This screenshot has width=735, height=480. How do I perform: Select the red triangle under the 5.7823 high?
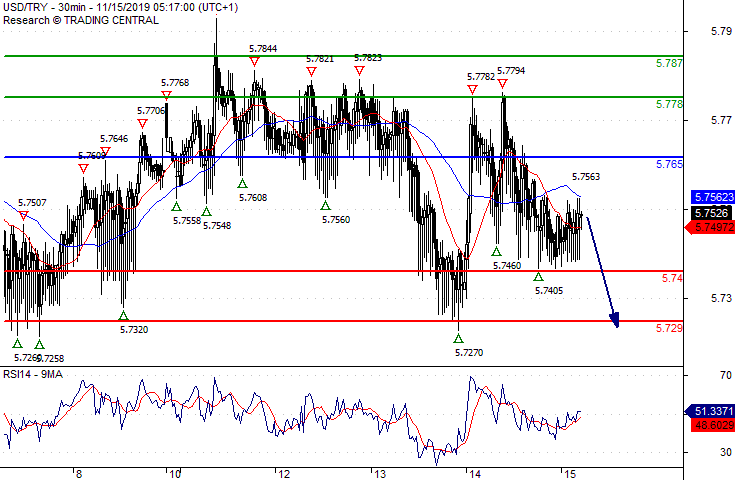(x=359, y=71)
